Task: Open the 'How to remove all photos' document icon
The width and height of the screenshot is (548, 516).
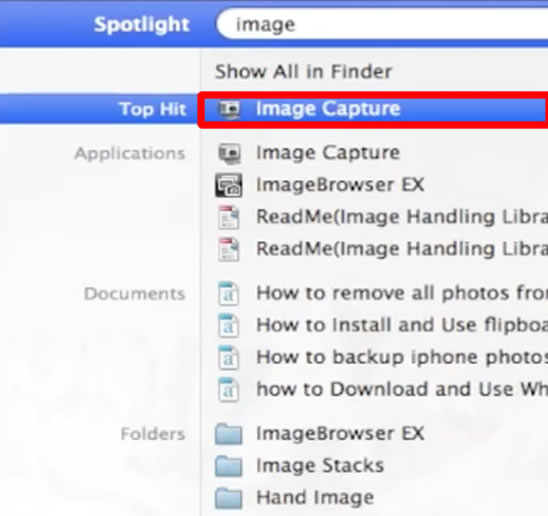Action: 228,293
